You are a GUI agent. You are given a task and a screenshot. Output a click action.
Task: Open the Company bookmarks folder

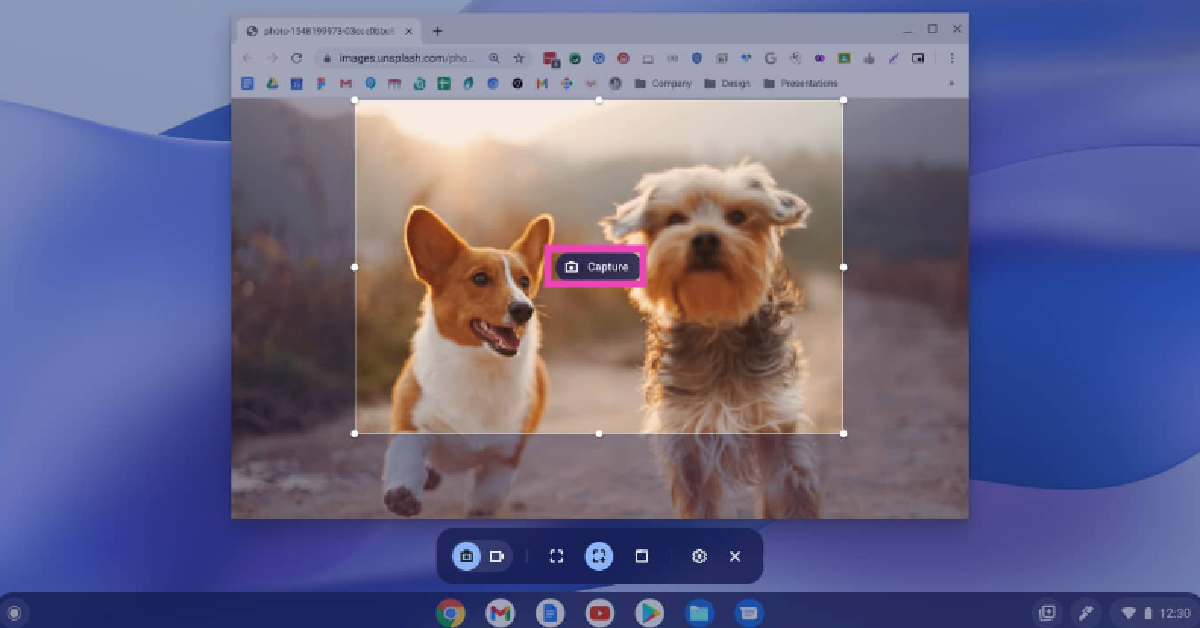click(x=662, y=84)
